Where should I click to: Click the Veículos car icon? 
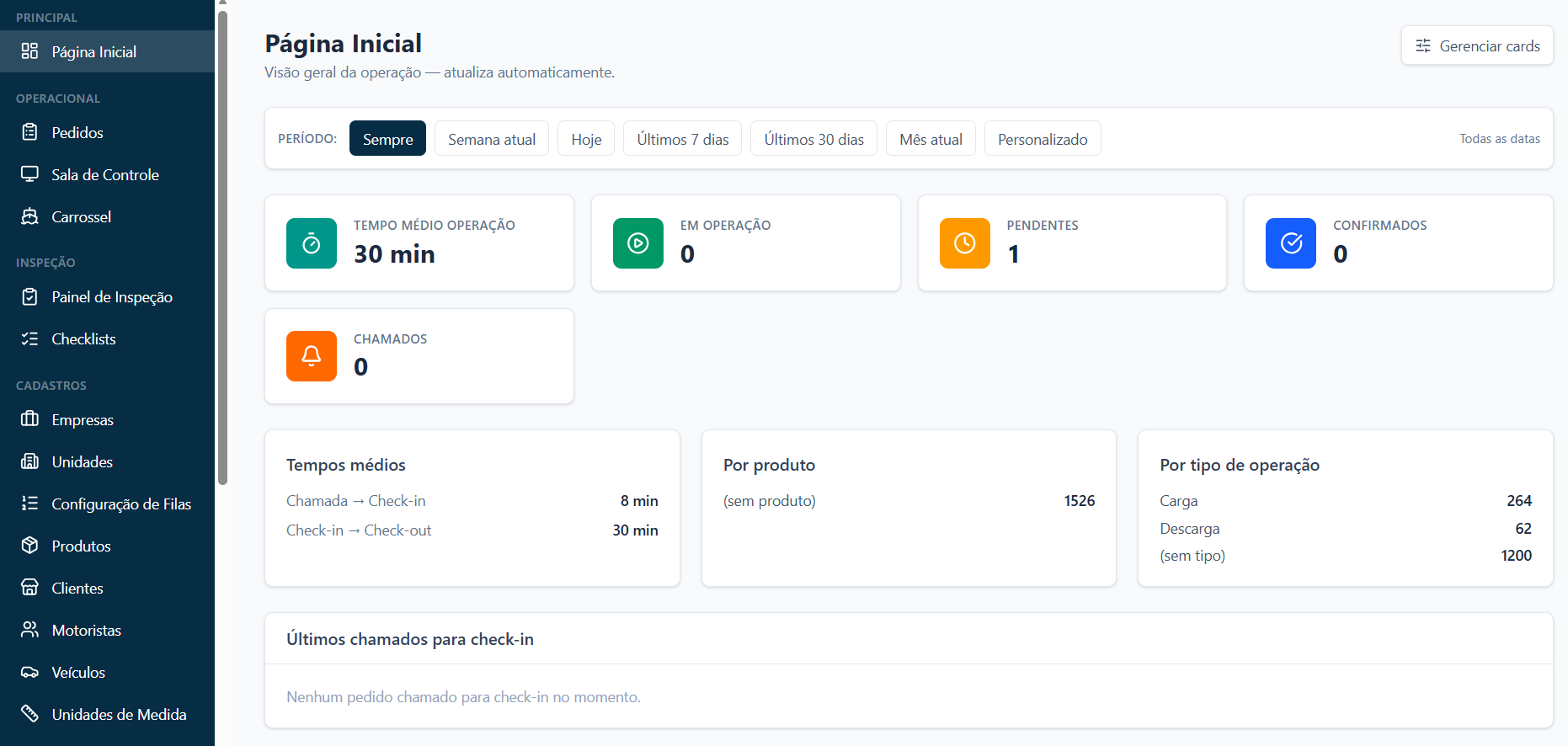pyautogui.click(x=29, y=672)
